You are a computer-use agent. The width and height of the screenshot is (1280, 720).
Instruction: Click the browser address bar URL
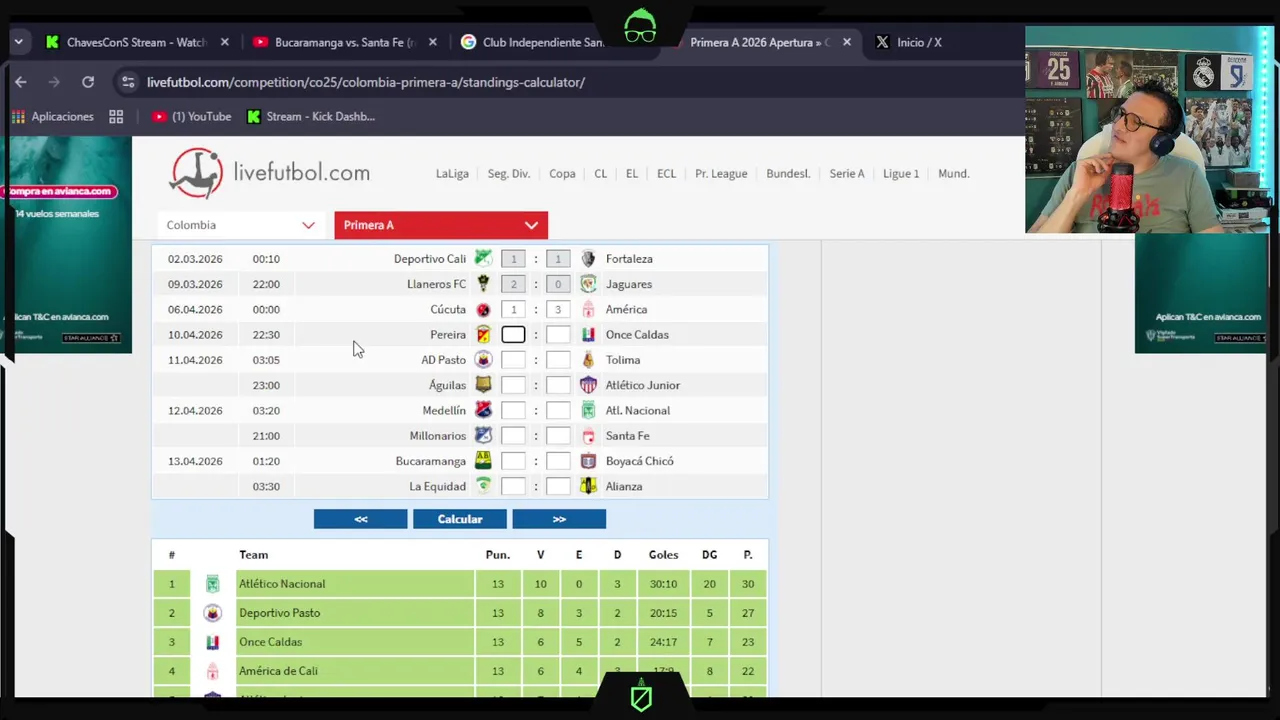coord(366,82)
